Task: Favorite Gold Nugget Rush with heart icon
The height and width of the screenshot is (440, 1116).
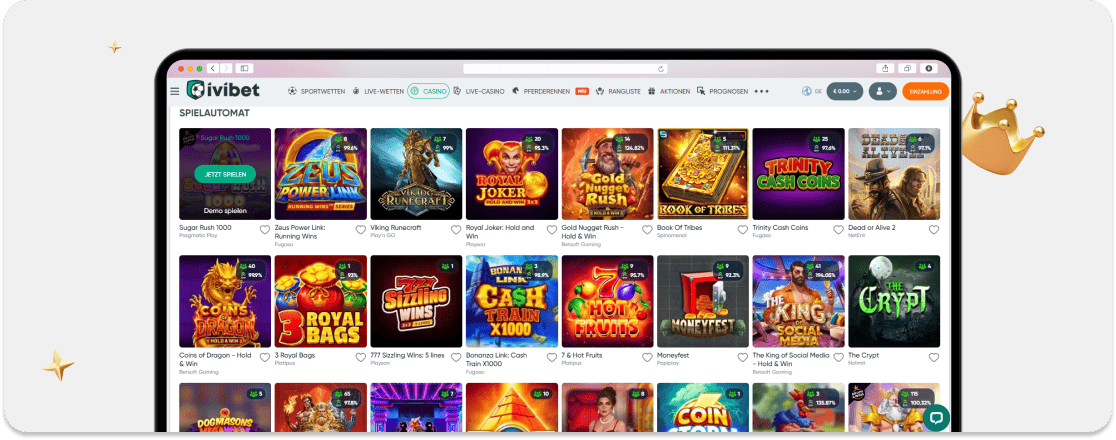Action: click(x=647, y=230)
